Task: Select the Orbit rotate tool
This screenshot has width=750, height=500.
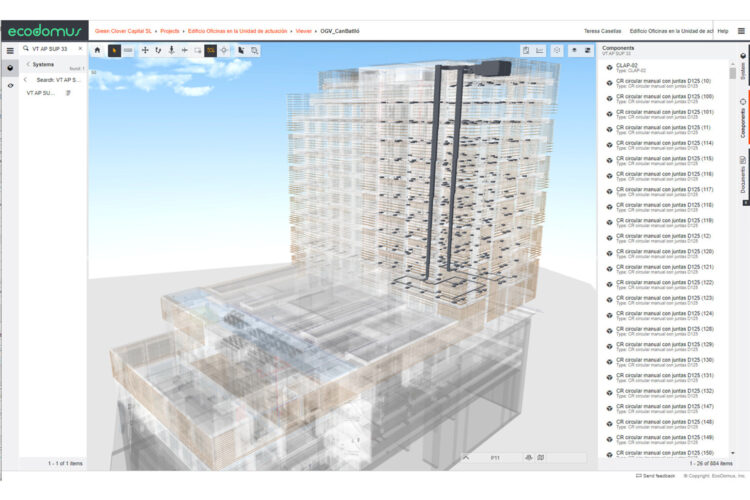Action: tap(158, 50)
